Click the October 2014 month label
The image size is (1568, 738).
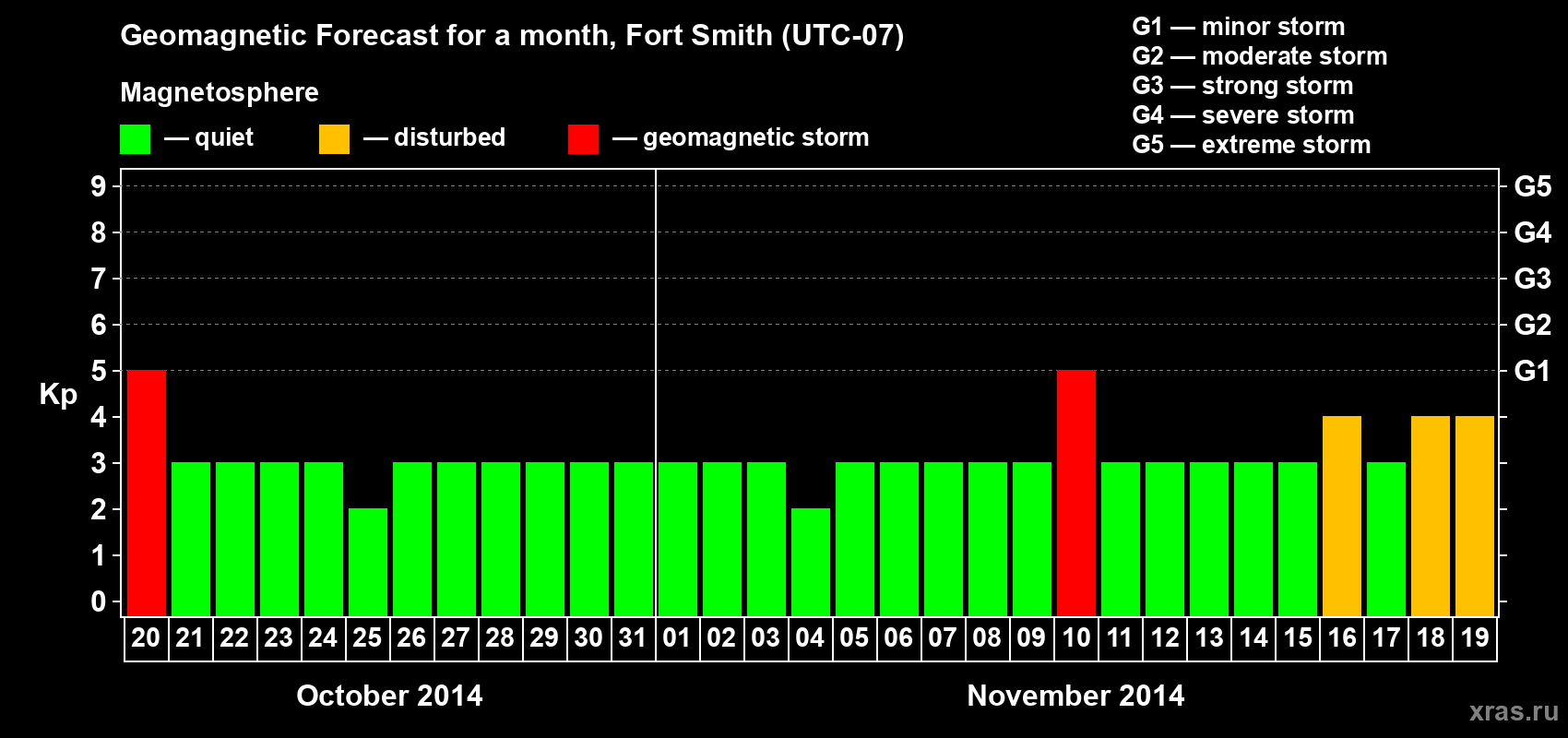[389, 696]
